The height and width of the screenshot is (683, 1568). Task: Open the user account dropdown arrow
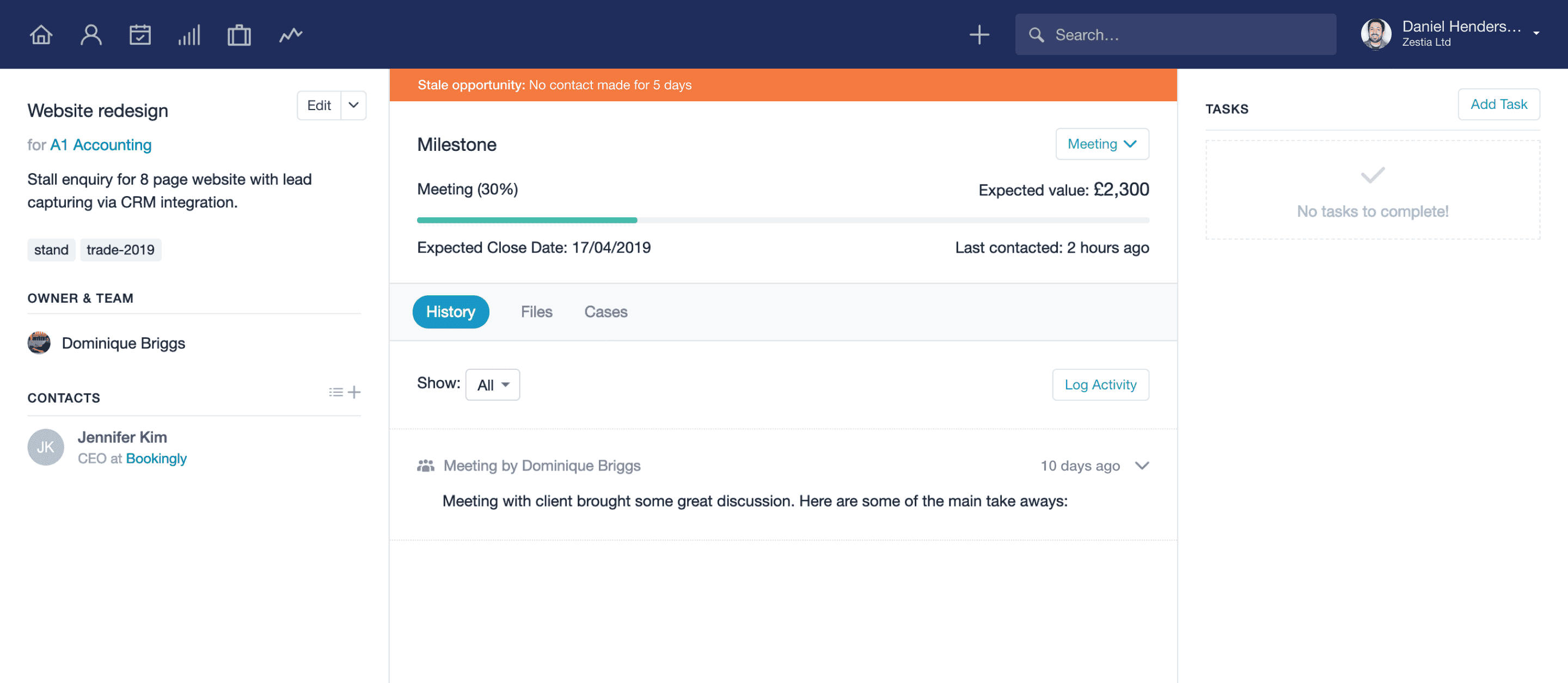1536,34
